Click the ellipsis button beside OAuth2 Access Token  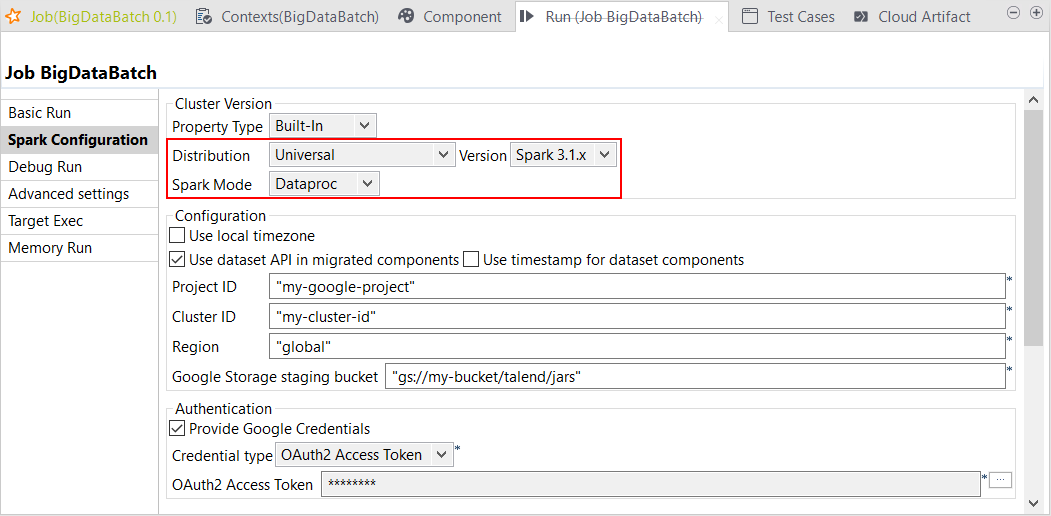[1001, 481]
